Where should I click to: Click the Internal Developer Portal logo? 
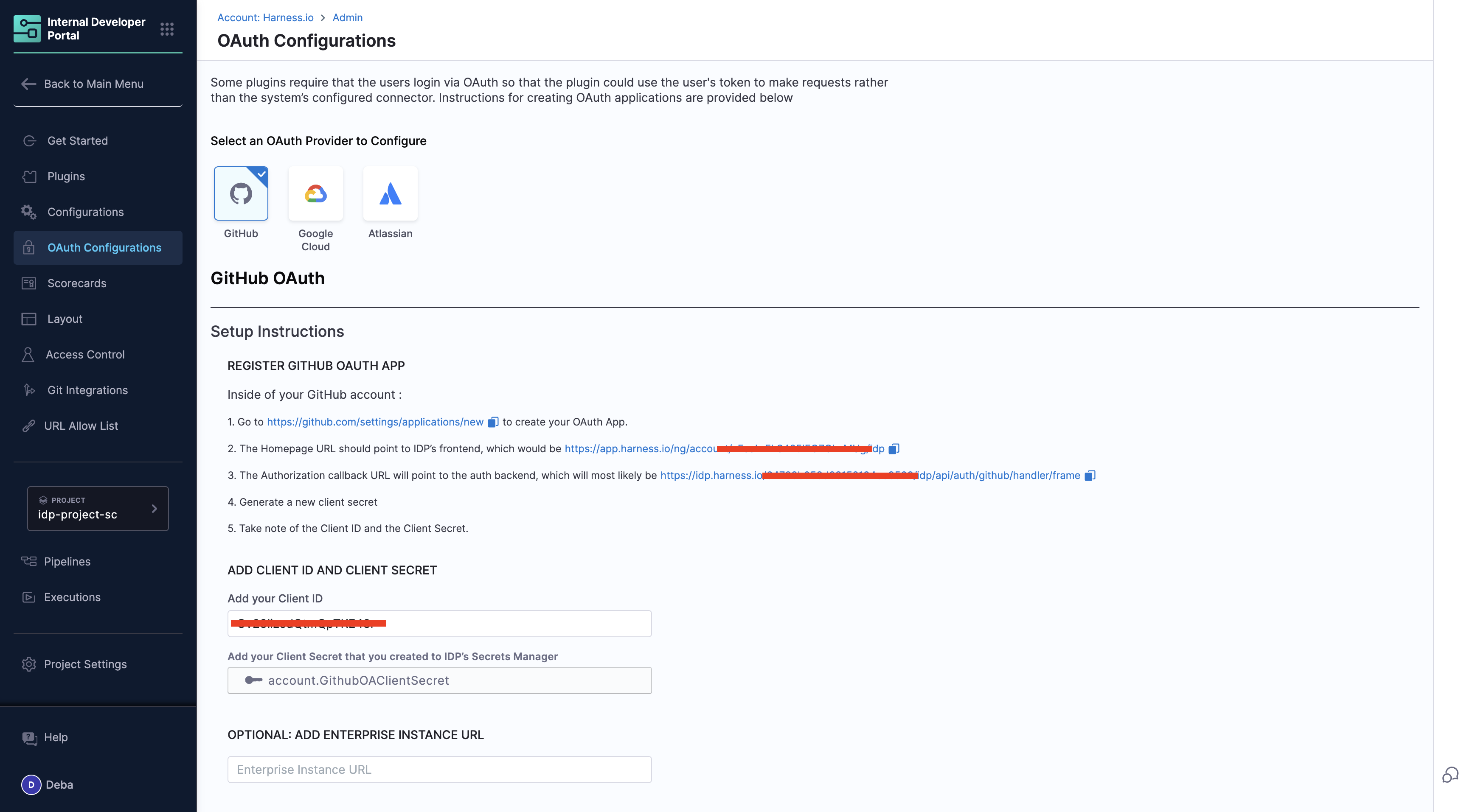pos(27,29)
